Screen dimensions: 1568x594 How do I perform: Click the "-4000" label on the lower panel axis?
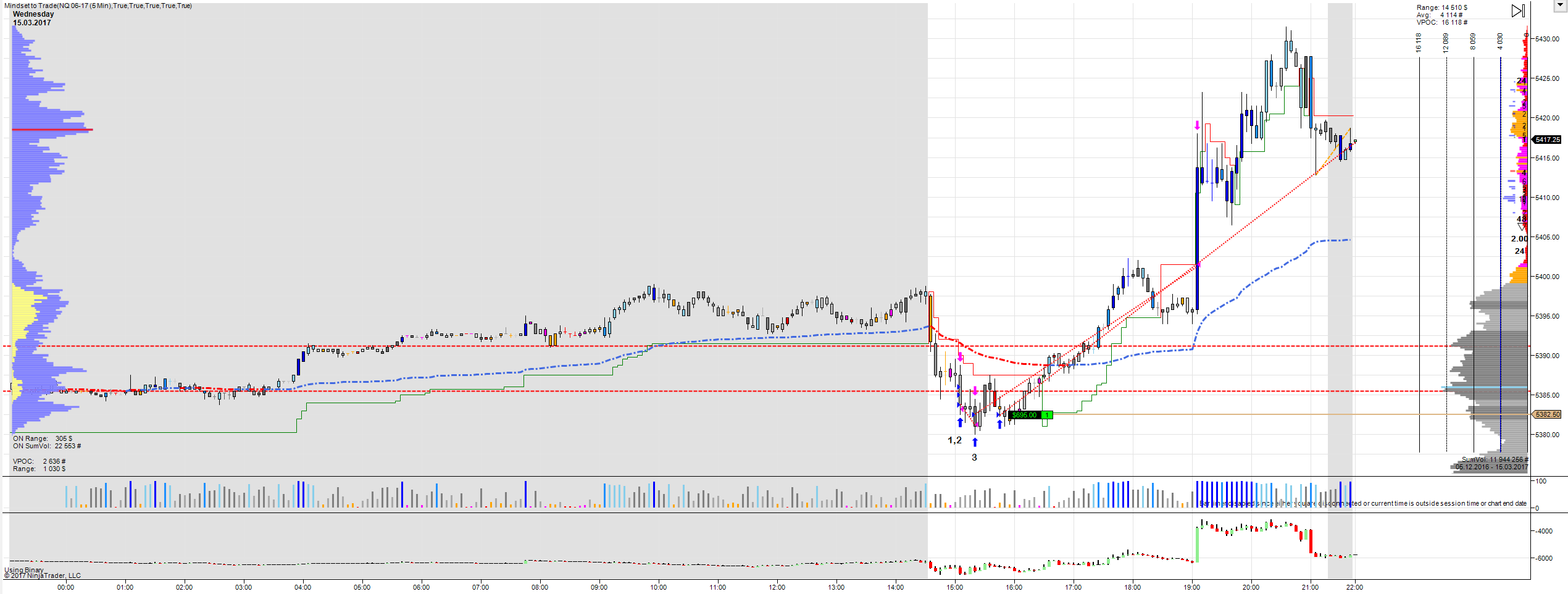point(1544,531)
